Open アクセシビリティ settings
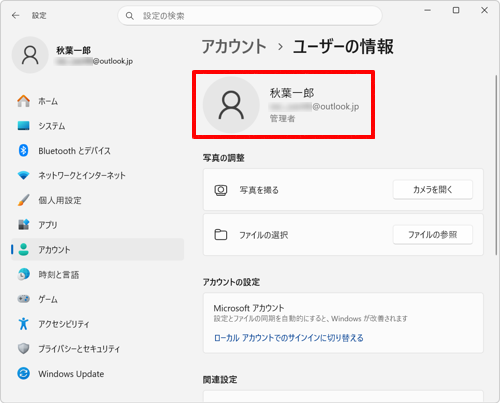The image size is (500, 403). 97,324
